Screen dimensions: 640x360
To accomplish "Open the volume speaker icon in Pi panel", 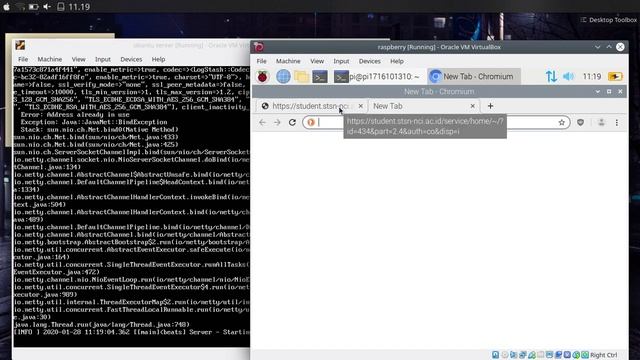I will [x=568, y=76].
